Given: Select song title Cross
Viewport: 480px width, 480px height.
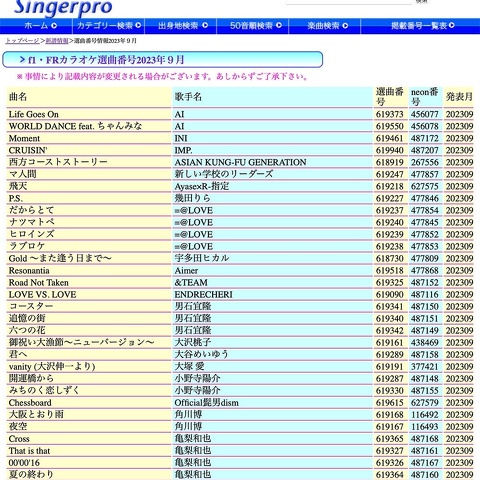Looking at the screenshot, I should click(19, 438).
